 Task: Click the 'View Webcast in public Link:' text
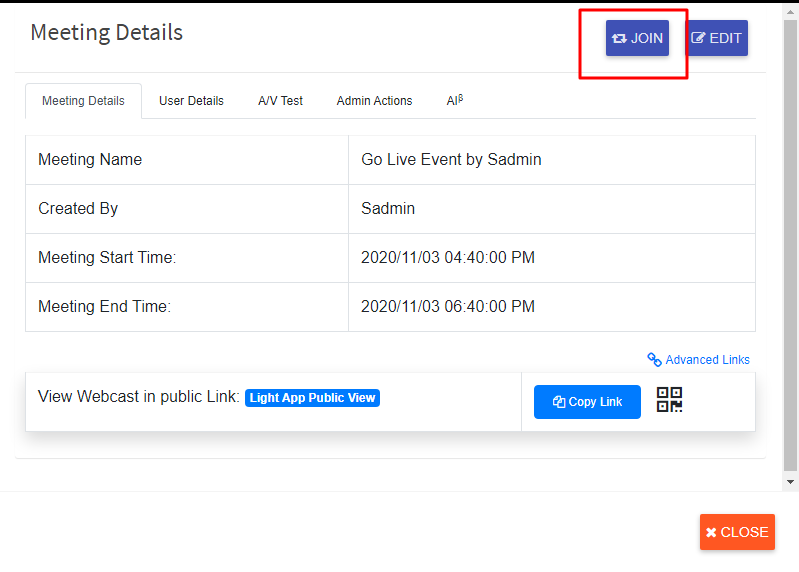pyautogui.click(x=139, y=396)
